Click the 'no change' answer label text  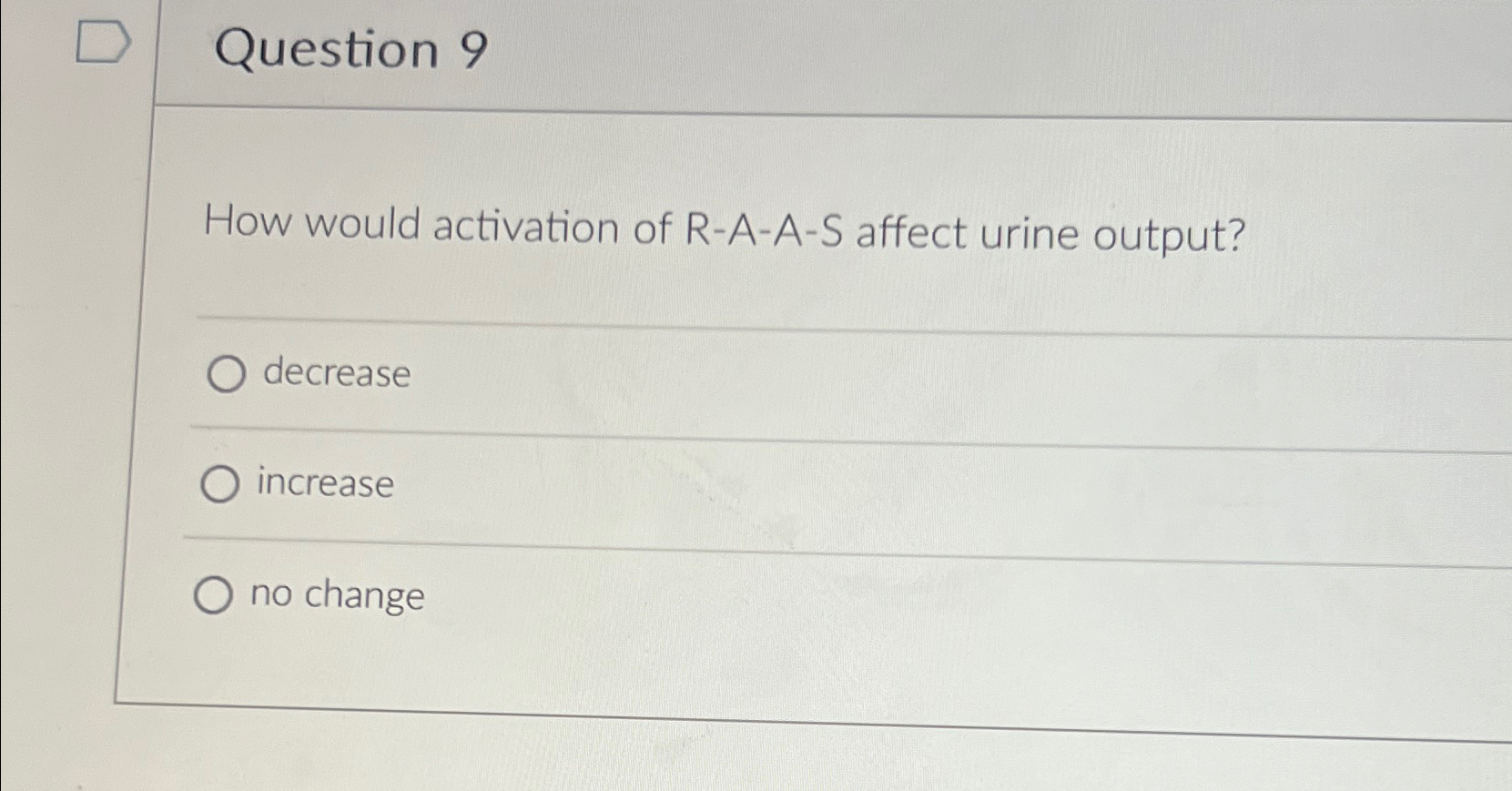[x=338, y=596]
